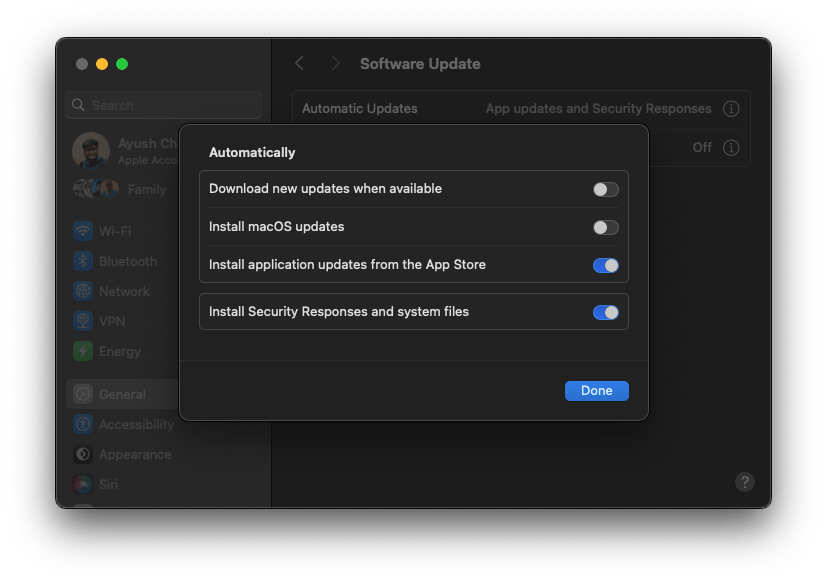
Task: Click the Search field in sidebar
Action: (x=164, y=105)
